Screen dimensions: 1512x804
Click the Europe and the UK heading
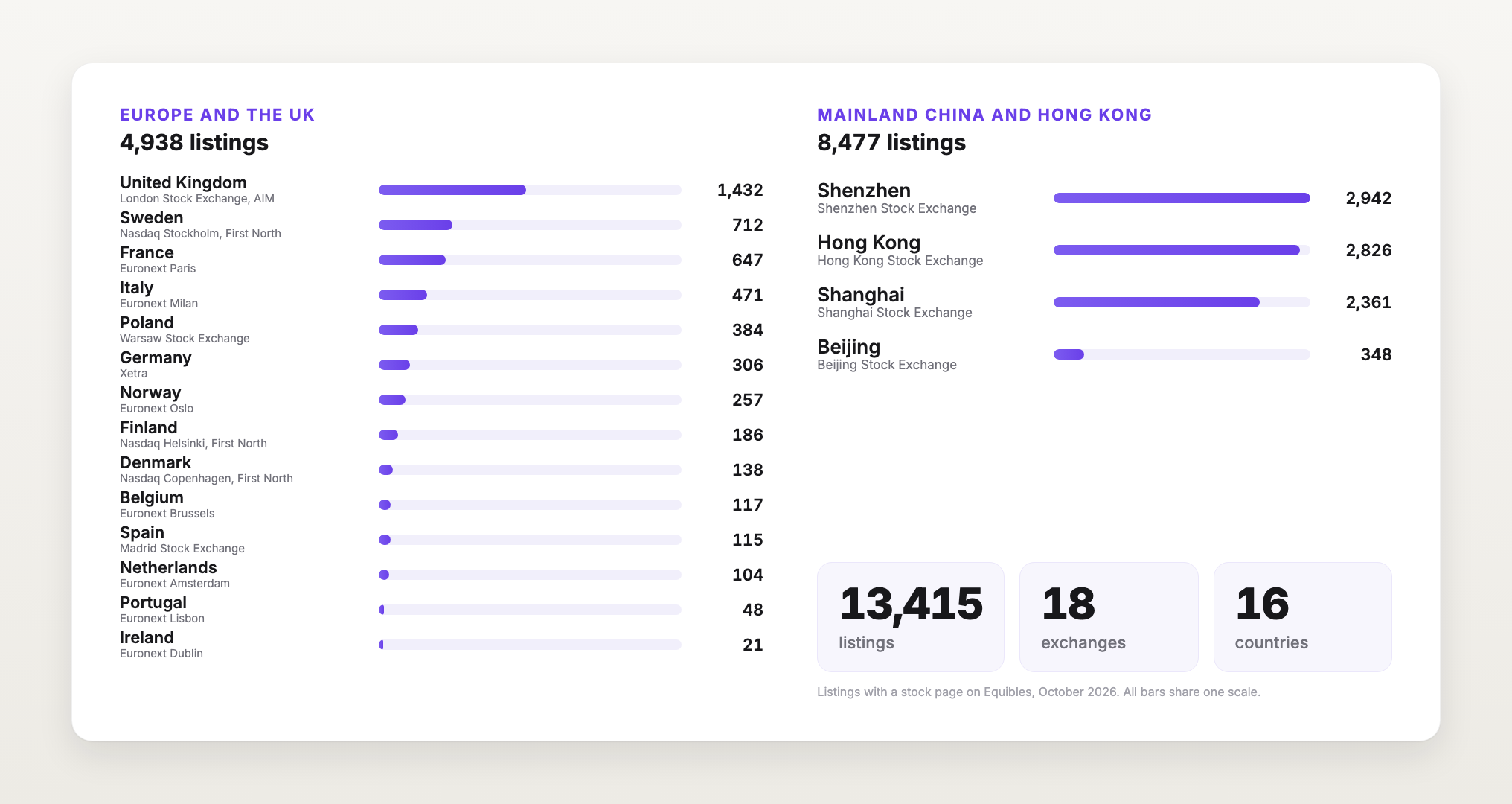pyautogui.click(x=217, y=115)
